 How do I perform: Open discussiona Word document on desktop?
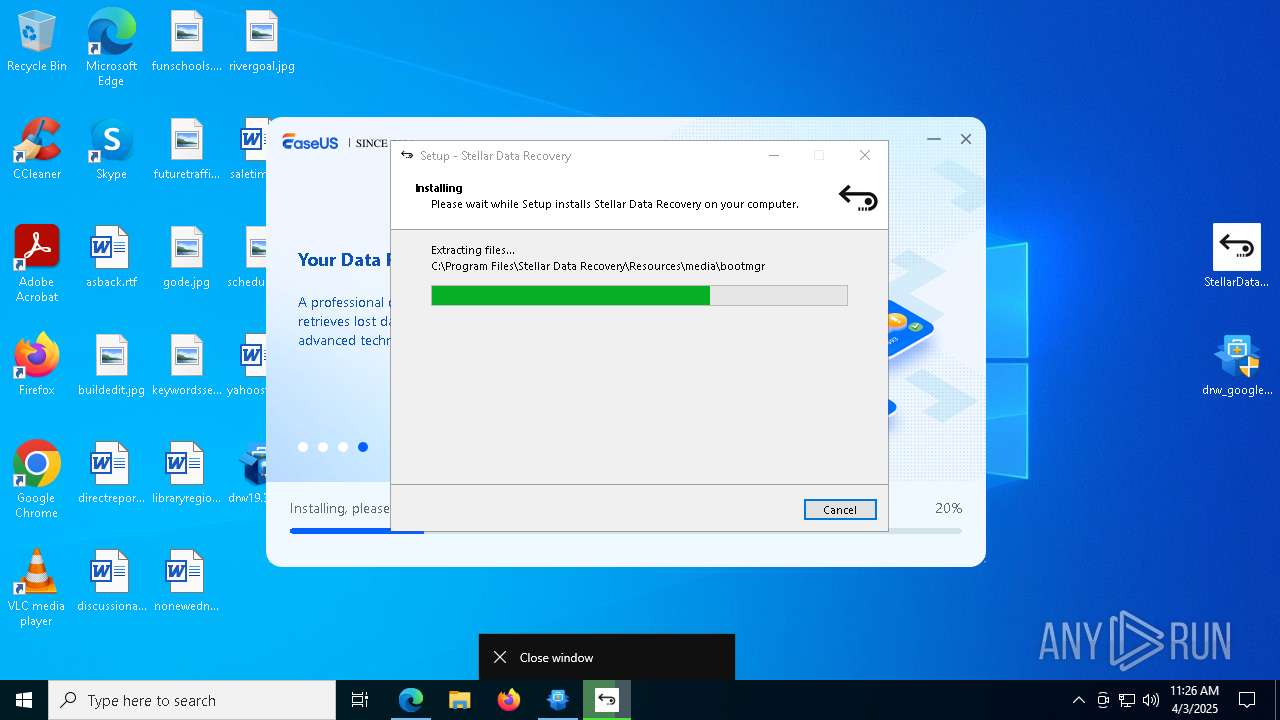click(111, 582)
